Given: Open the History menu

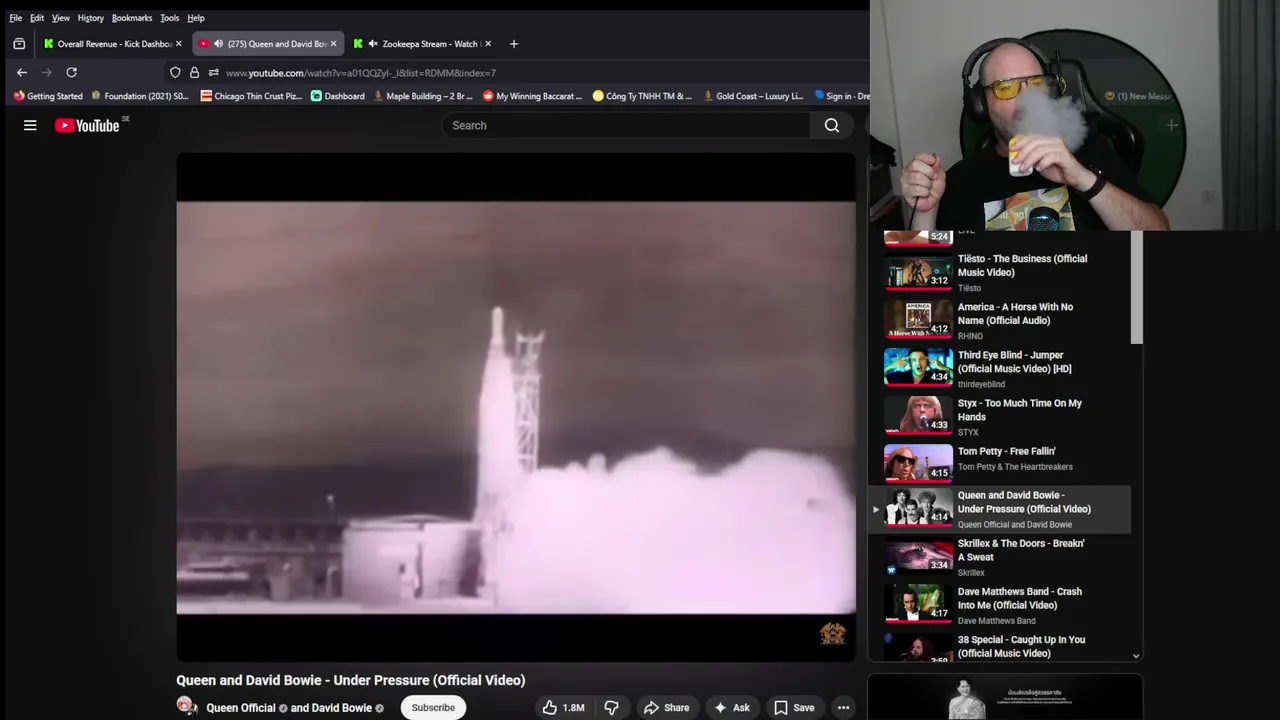Looking at the screenshot, I should tap(91, 18).
